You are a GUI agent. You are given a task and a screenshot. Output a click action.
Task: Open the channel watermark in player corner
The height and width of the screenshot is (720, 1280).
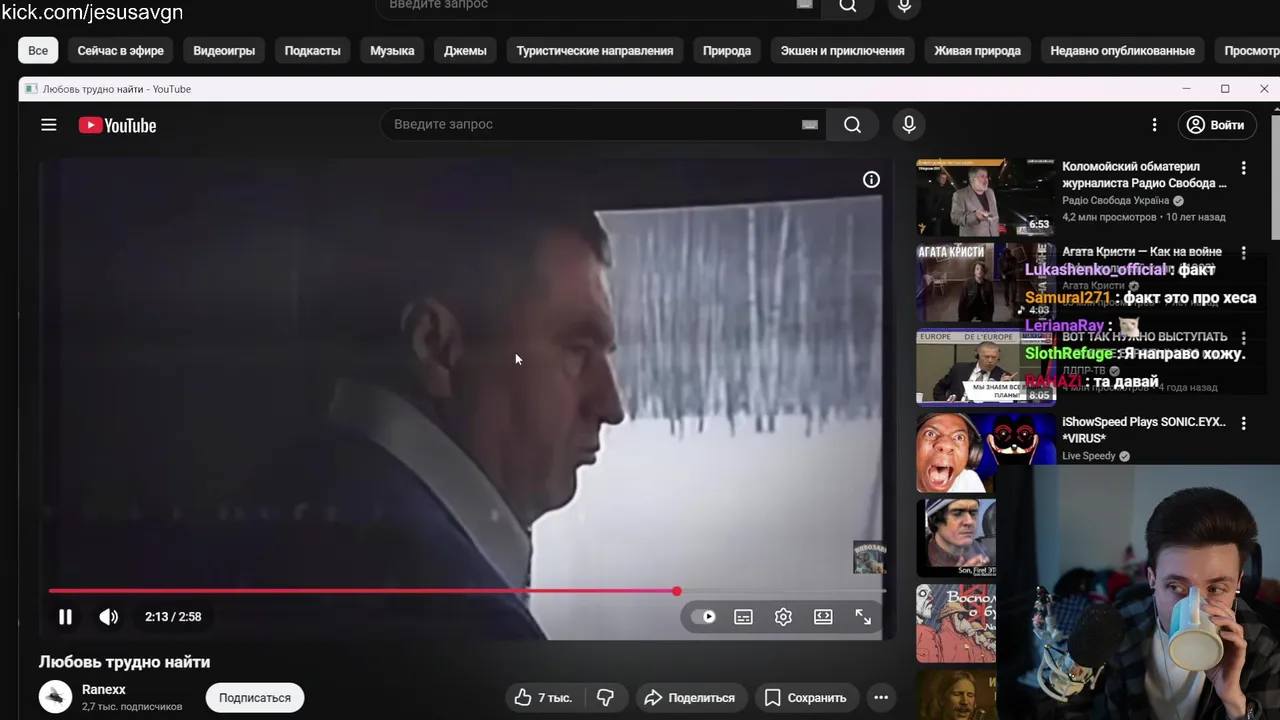(869, 557)
